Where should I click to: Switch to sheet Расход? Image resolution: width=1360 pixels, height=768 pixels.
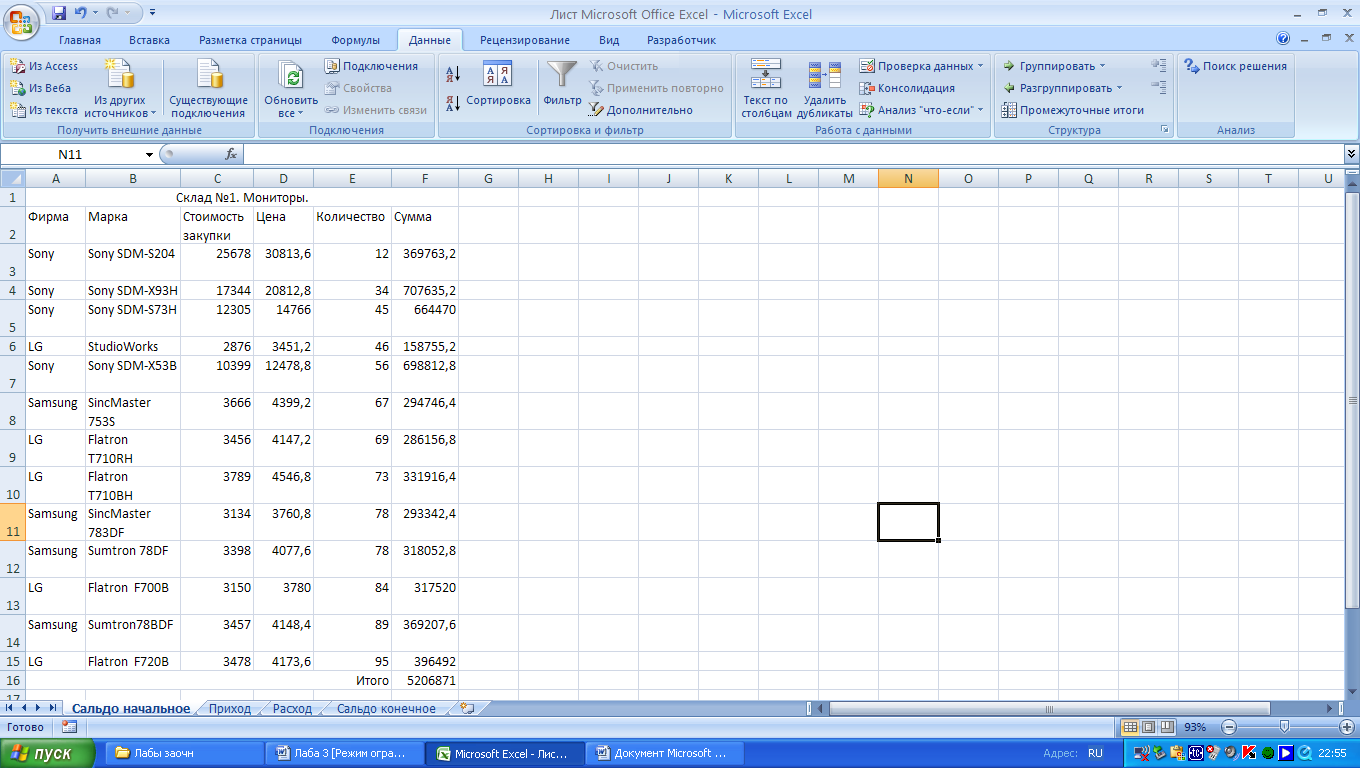click(x=292, y=708)
